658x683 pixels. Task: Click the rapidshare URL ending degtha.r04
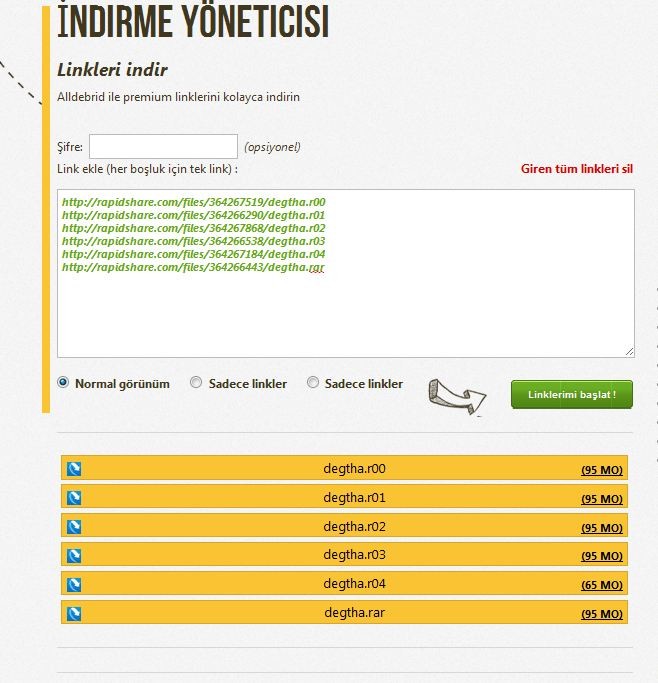194,254
